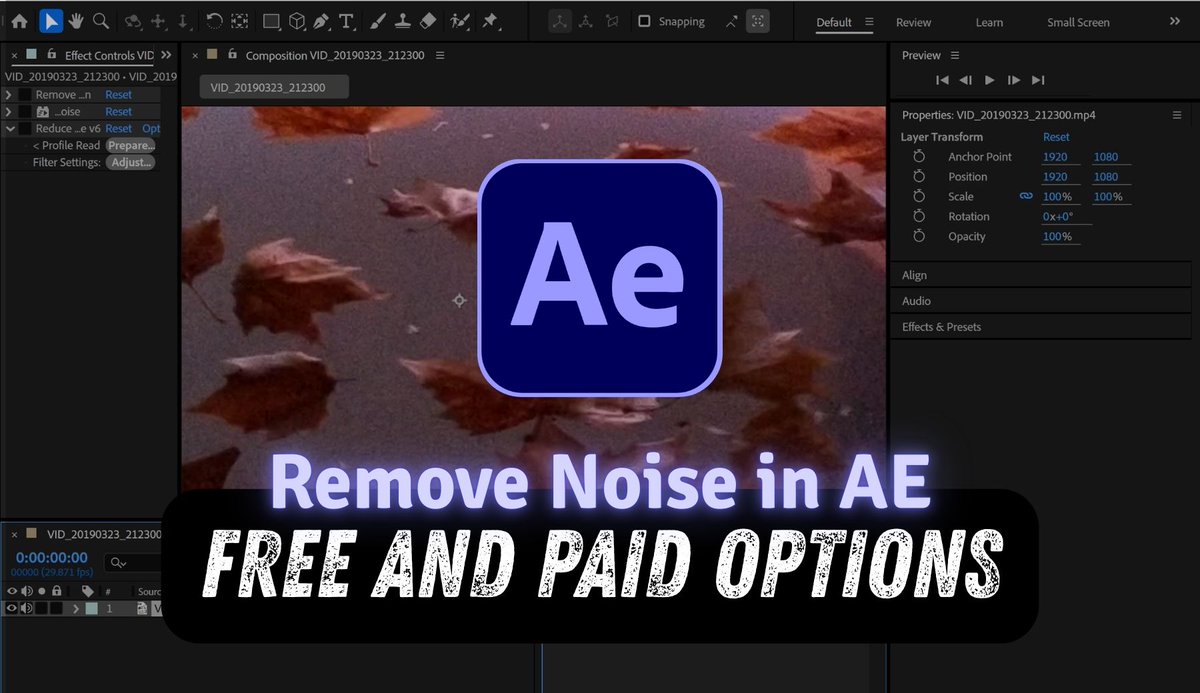The height and width of the screenshot is (693, 1200).
Task: Select the Pan camera tool
Action: coord(158,20)
